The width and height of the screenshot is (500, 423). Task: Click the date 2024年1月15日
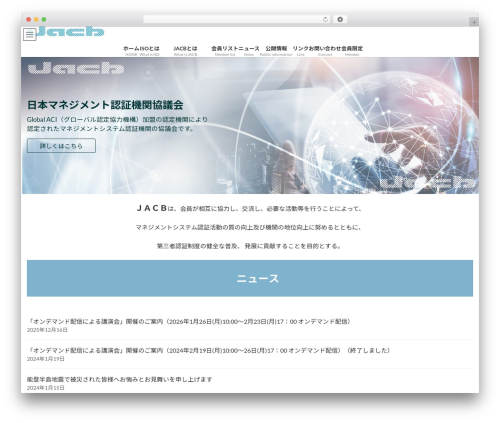tap(46, 388)
